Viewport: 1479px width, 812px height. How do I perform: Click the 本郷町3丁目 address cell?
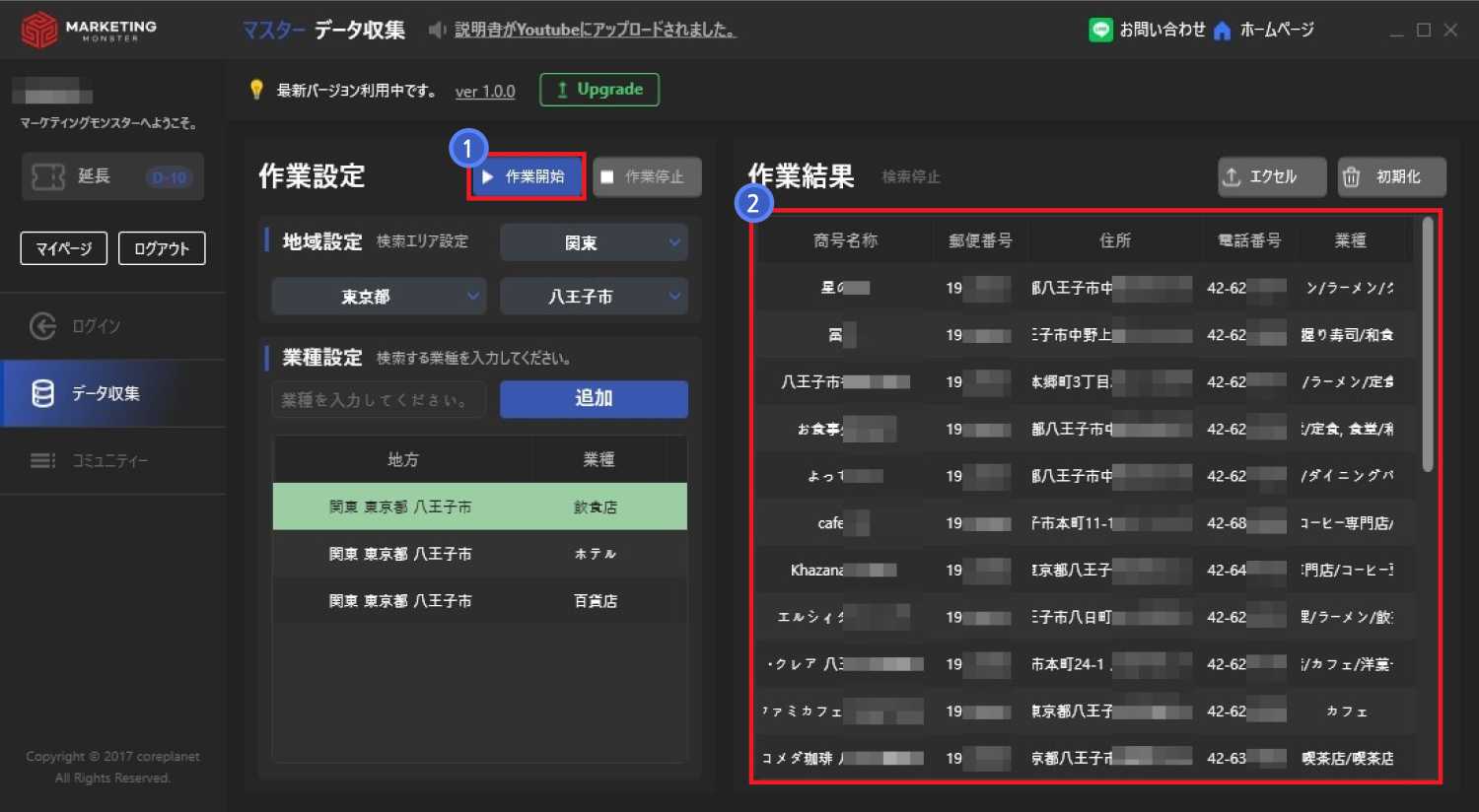[1113, 381]
